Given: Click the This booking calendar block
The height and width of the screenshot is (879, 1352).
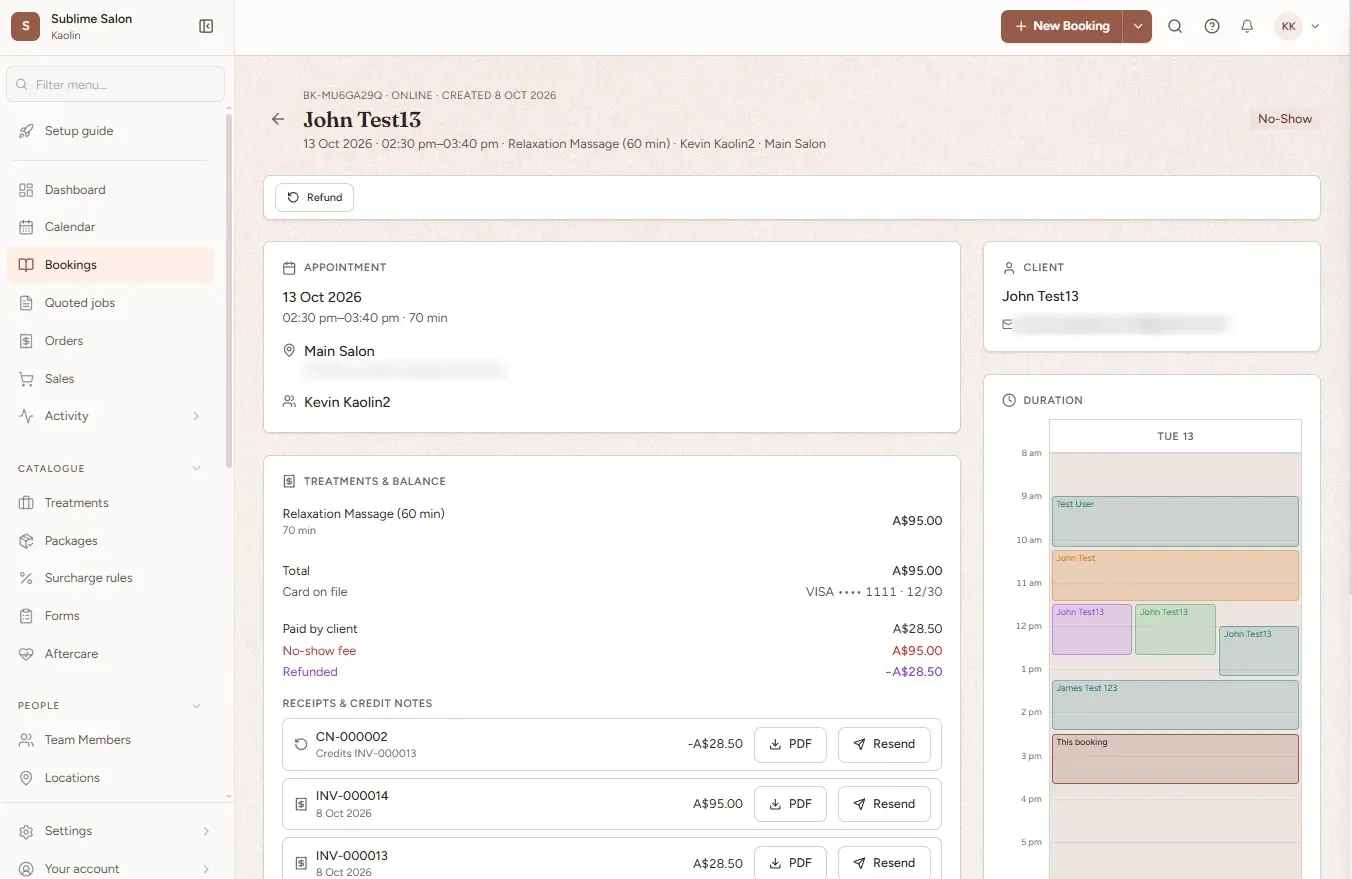Looking at the screenshot, I should [1175, 759].
